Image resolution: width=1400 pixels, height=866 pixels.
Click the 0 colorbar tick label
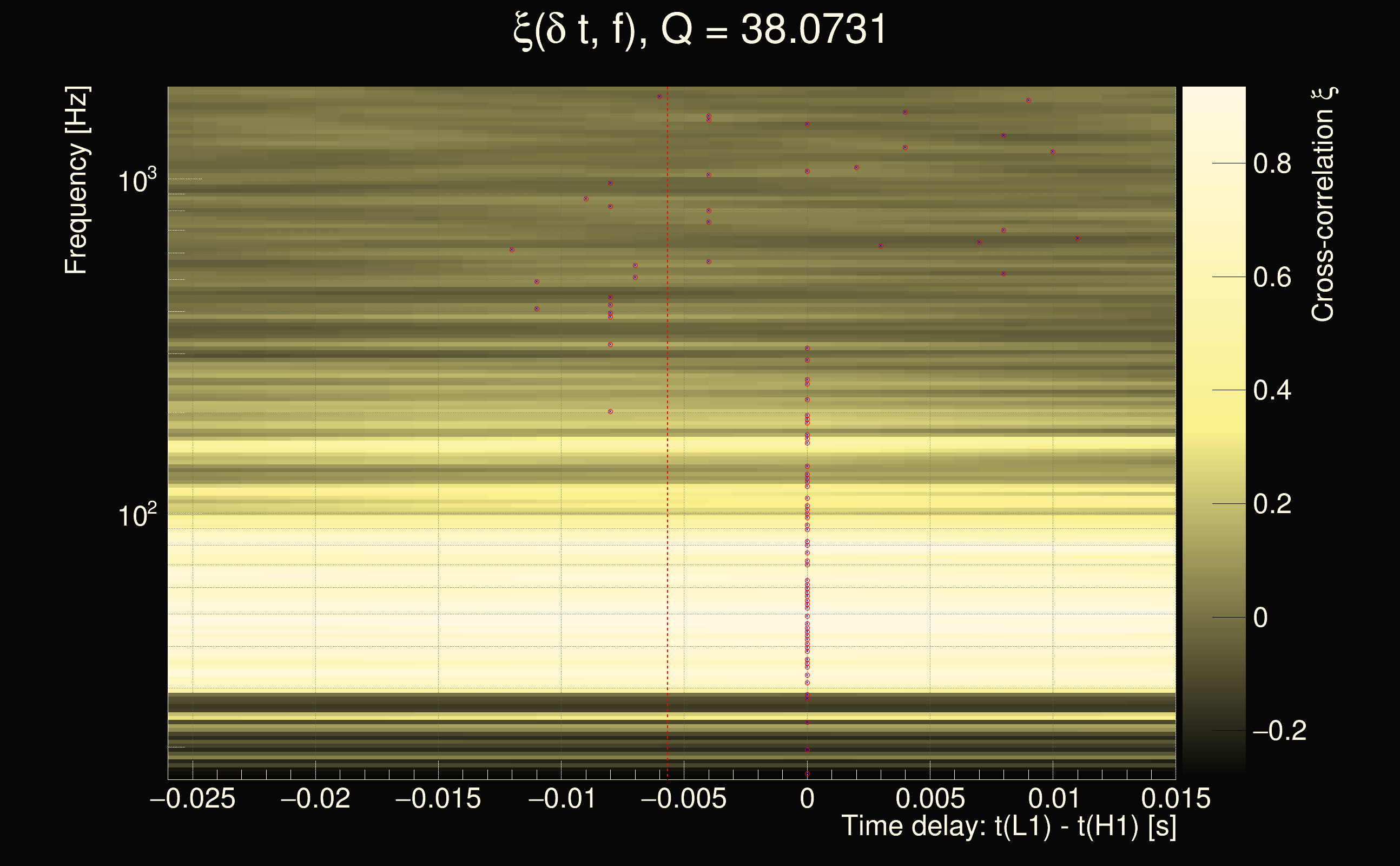coord(1260,618)
